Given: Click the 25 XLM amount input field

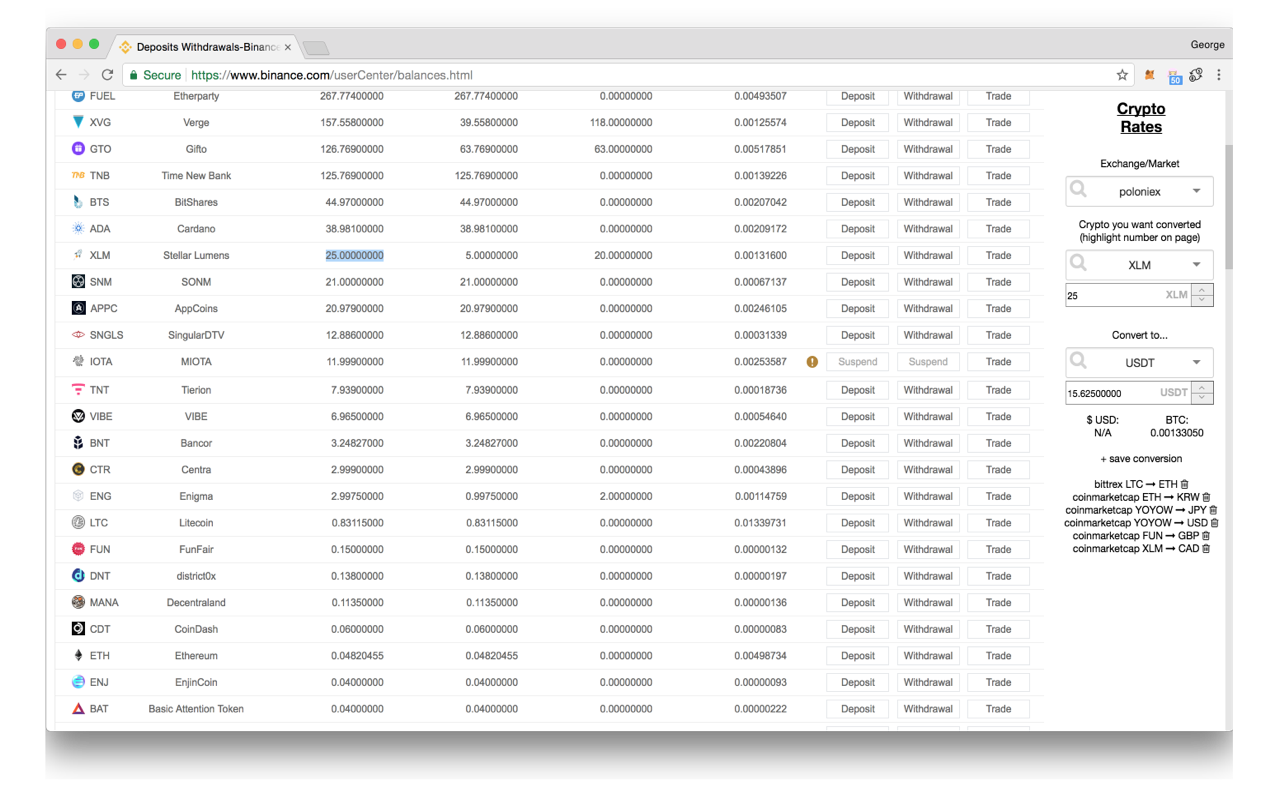Looking at the screenshot, I should (x=1129, y=295).
